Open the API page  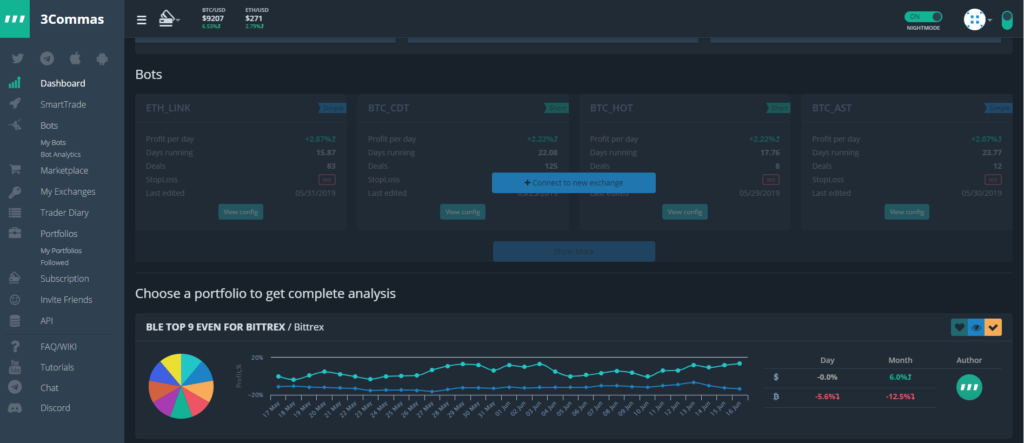click(46, 321)
